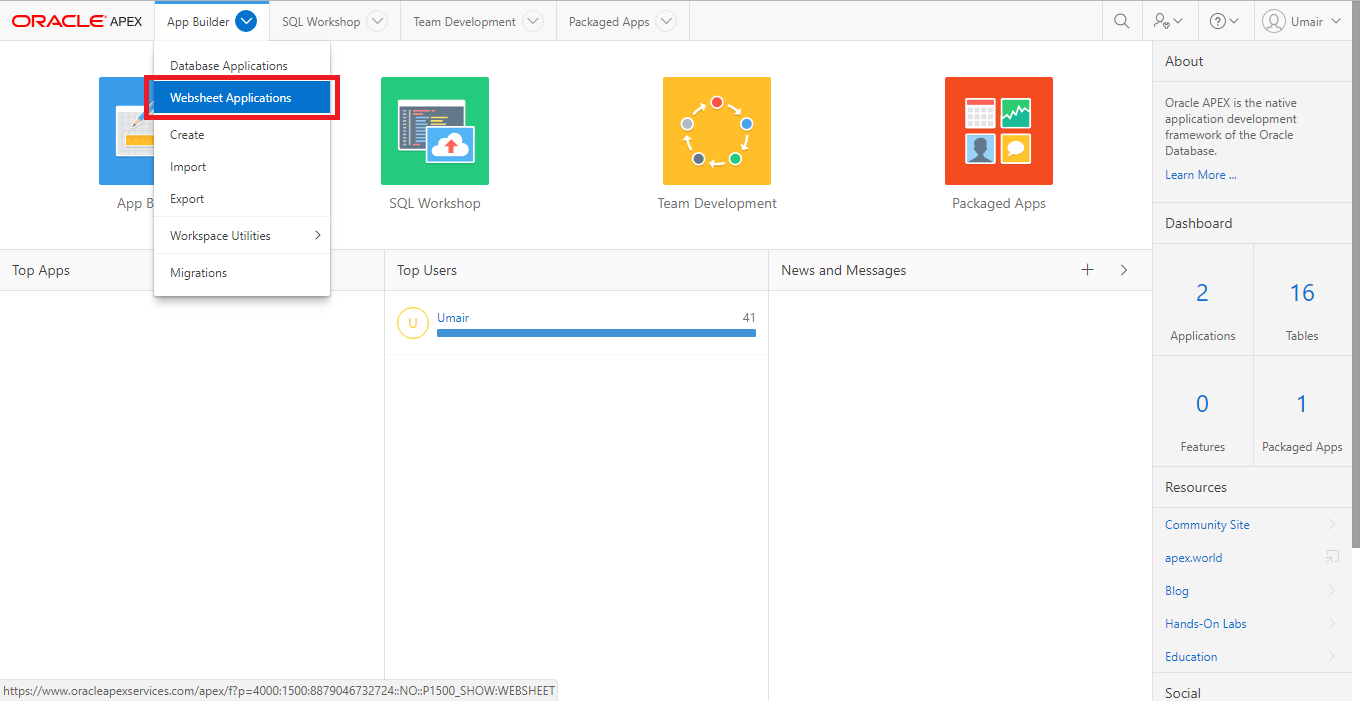Viewport: 1360px width, 701px height.
Task: Open the administration user-key icon menu
Action: click(x=1168, y=21)
